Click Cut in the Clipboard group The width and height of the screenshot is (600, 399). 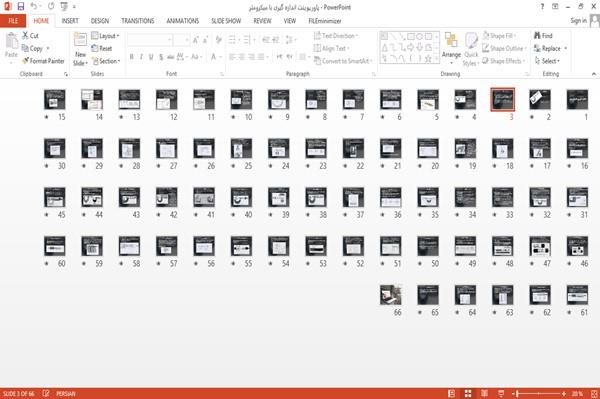(x=31, y=36)
